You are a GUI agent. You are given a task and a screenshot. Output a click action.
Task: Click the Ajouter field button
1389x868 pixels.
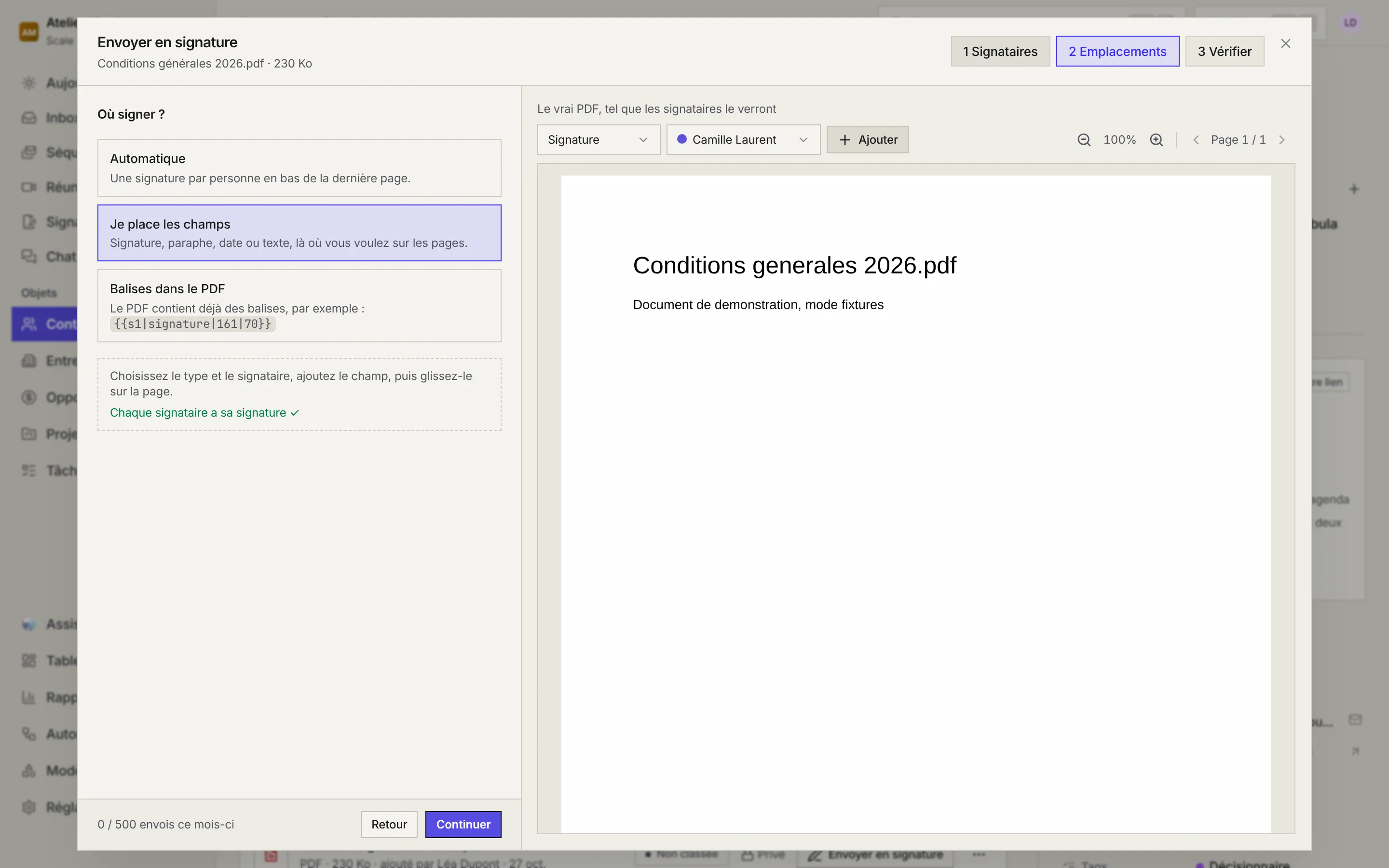[867, 139]
